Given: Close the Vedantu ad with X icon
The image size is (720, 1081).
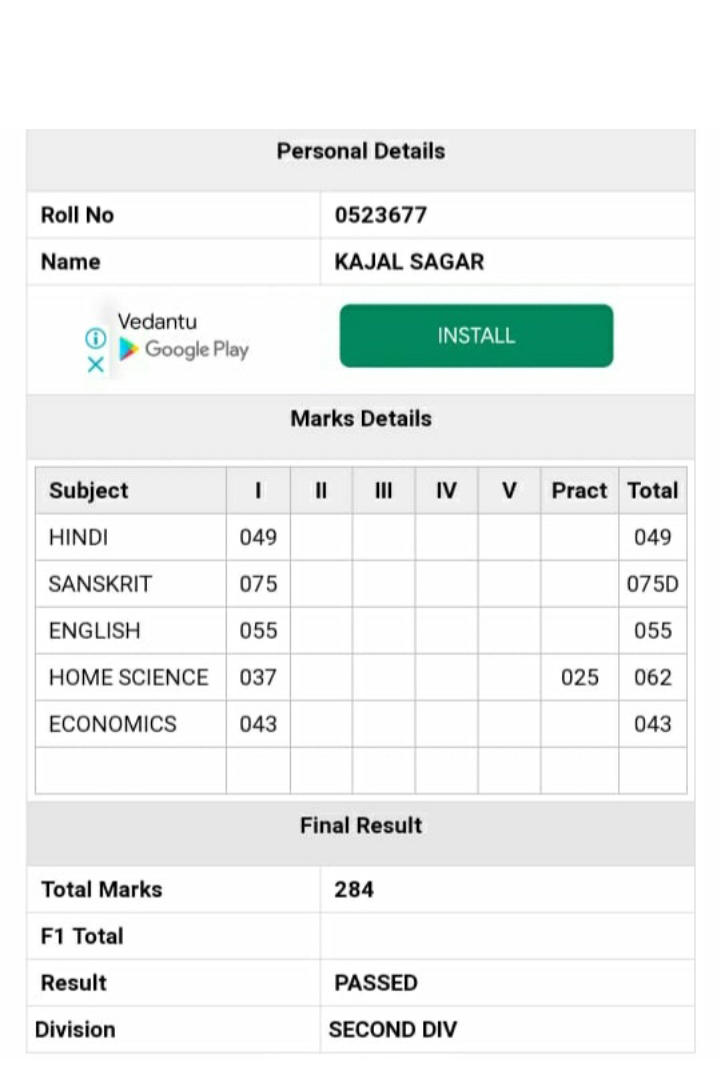Looking at the screenshot, I should coord(96,365).
